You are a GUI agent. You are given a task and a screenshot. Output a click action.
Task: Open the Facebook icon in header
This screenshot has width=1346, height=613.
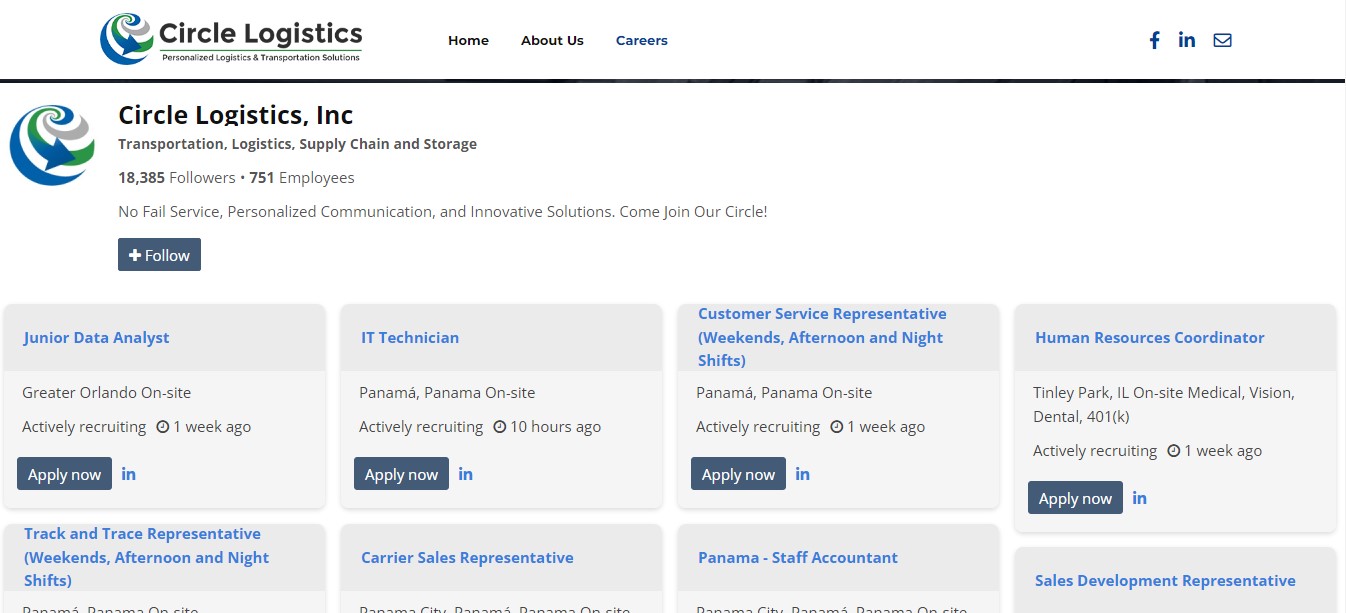click(x=1154, y=40)
